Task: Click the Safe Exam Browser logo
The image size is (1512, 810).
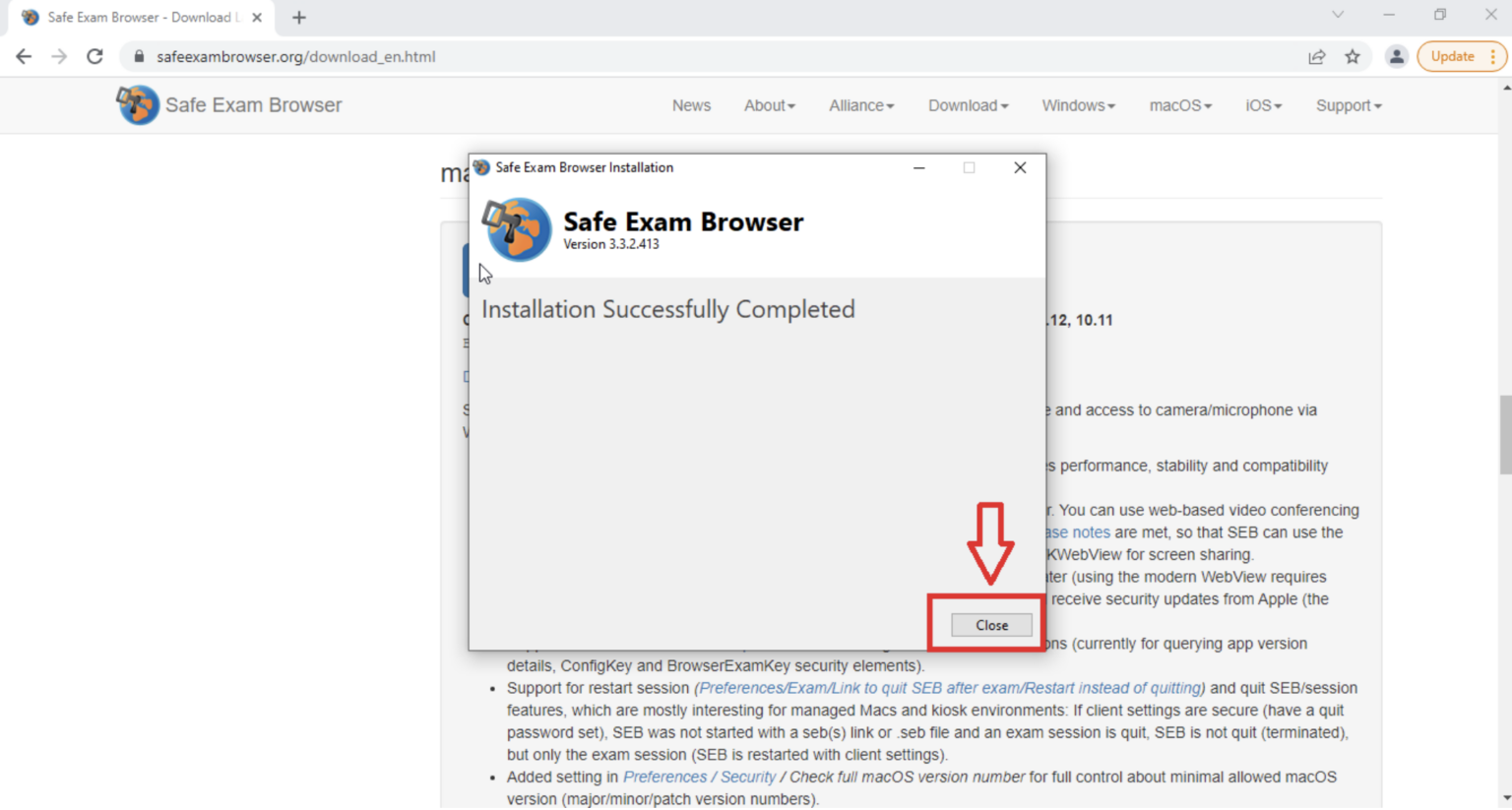Action: [138, 104]
